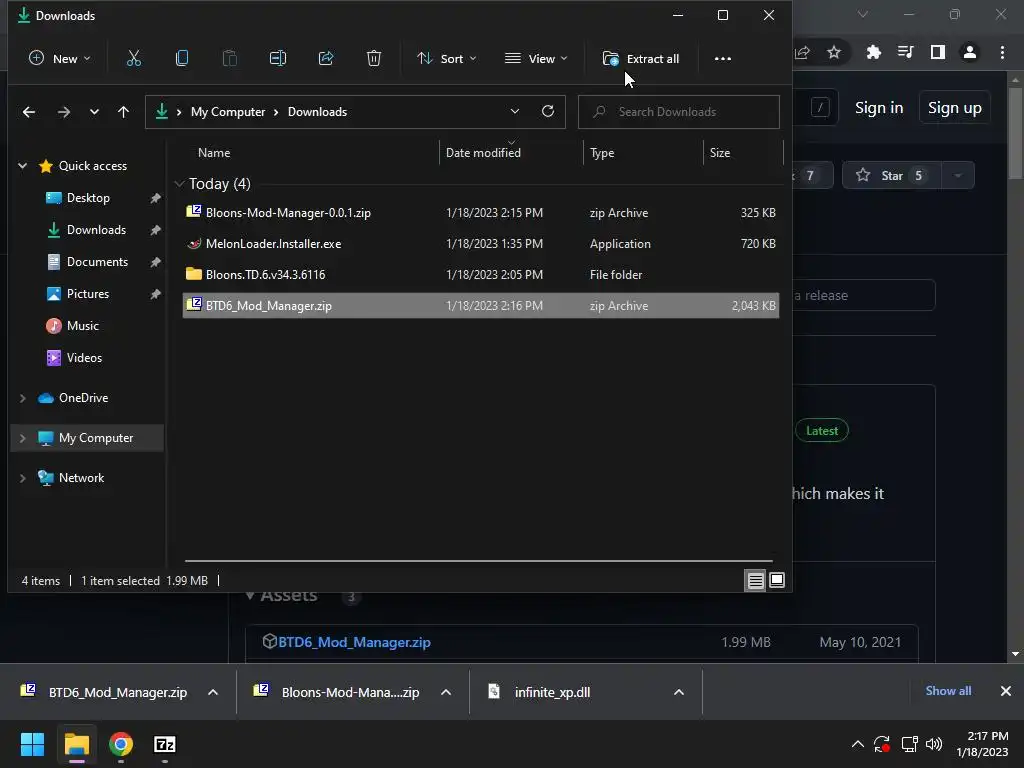Go forward with the right arrow
1024x768 pixels.
[x=63, y=112]
